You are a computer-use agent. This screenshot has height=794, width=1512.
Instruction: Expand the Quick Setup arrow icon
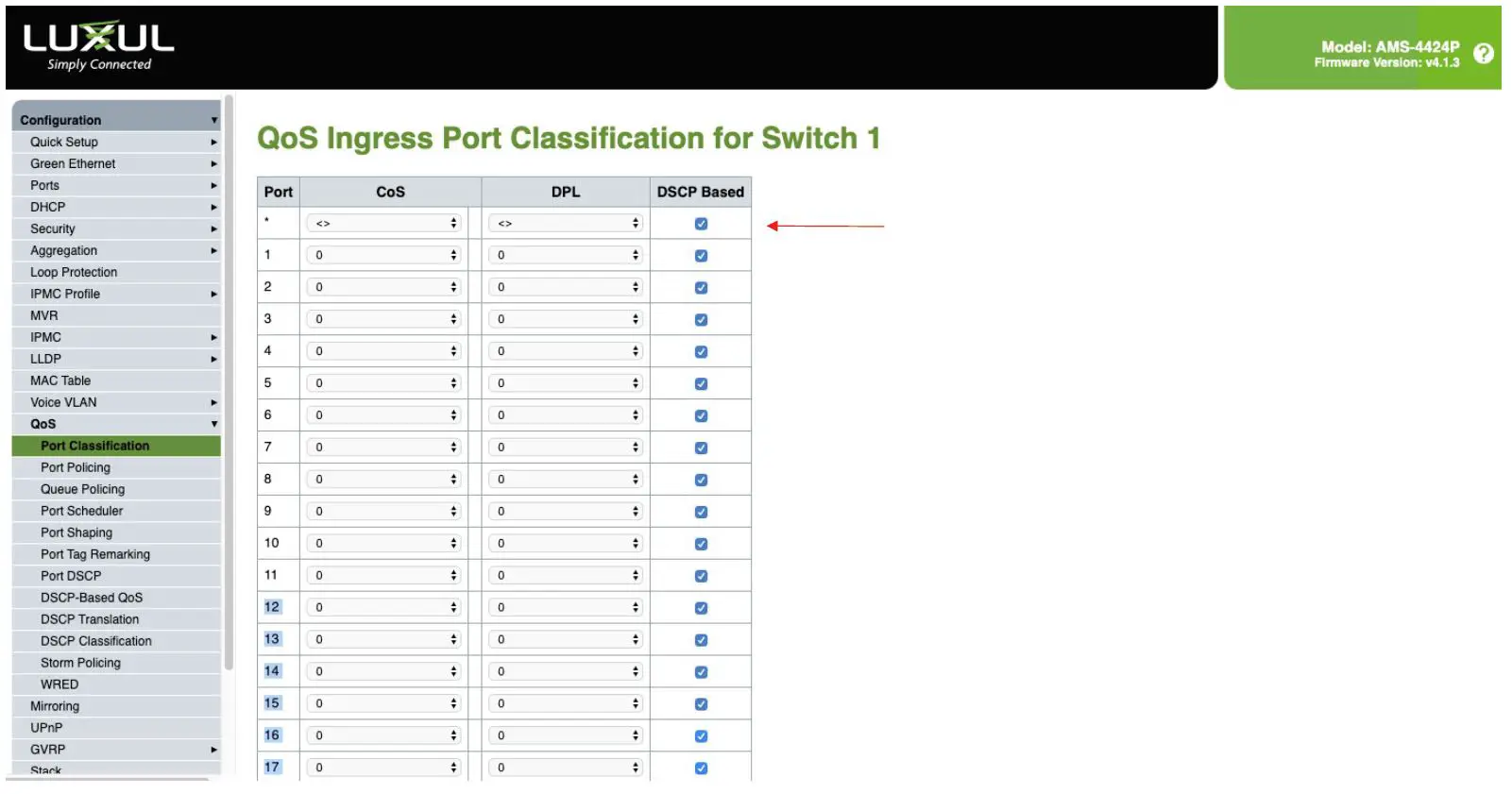click(214, 143)
